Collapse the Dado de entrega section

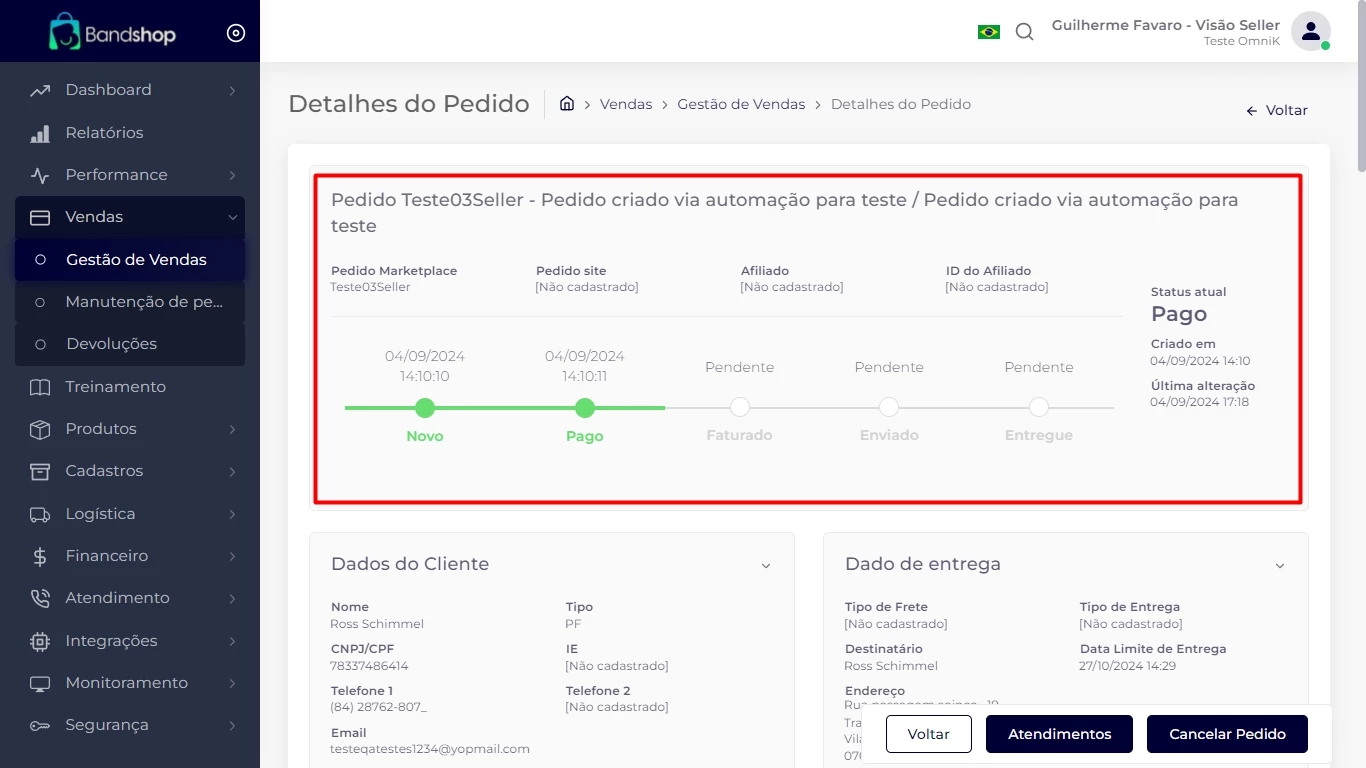[1279, 565]
